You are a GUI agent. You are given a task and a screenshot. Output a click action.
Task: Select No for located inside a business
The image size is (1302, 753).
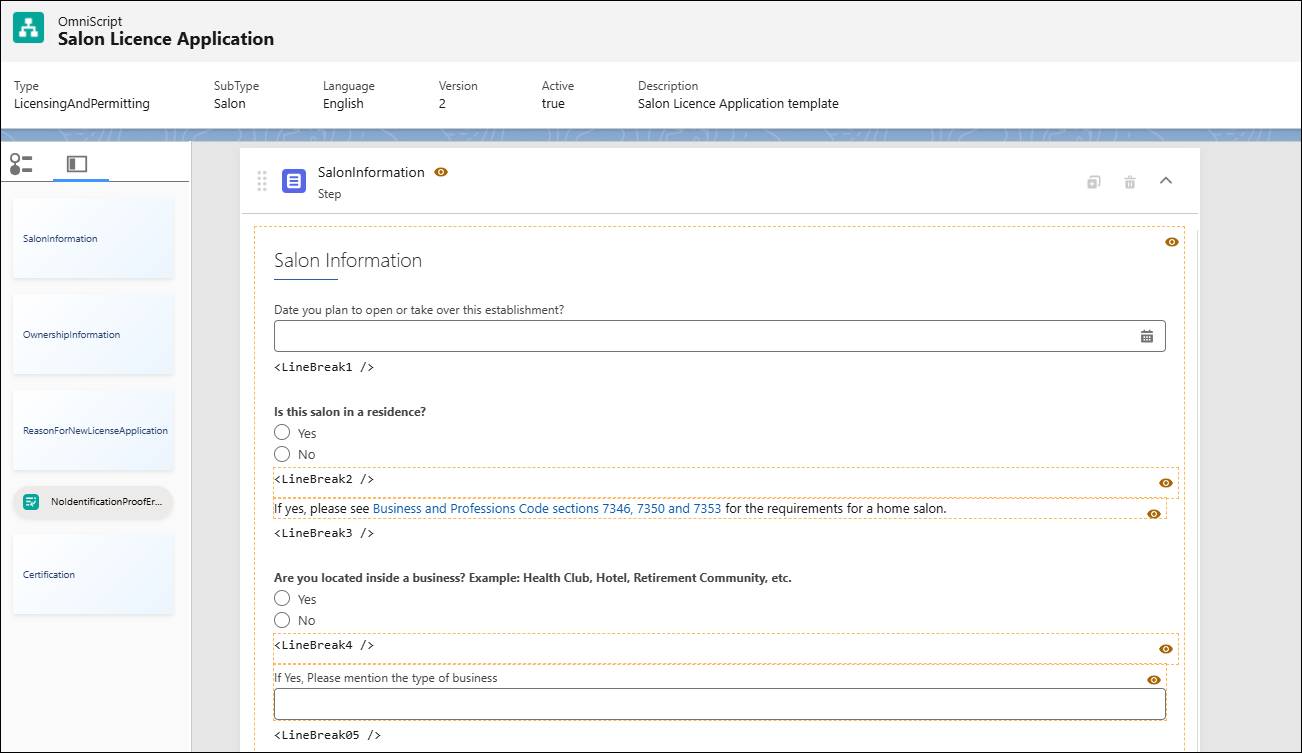tap(282, 620)
